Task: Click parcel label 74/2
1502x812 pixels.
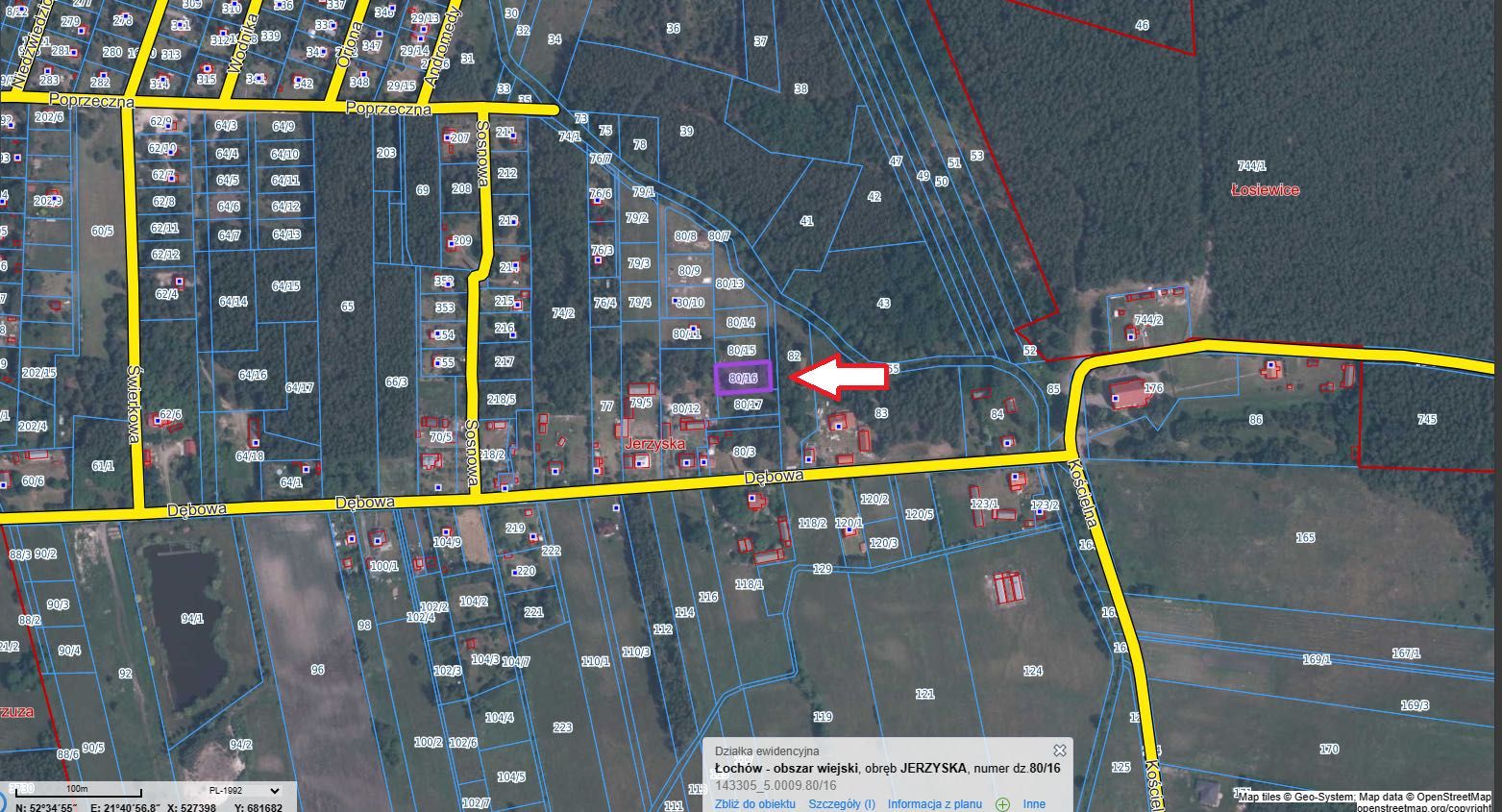Action: (563, 313)
